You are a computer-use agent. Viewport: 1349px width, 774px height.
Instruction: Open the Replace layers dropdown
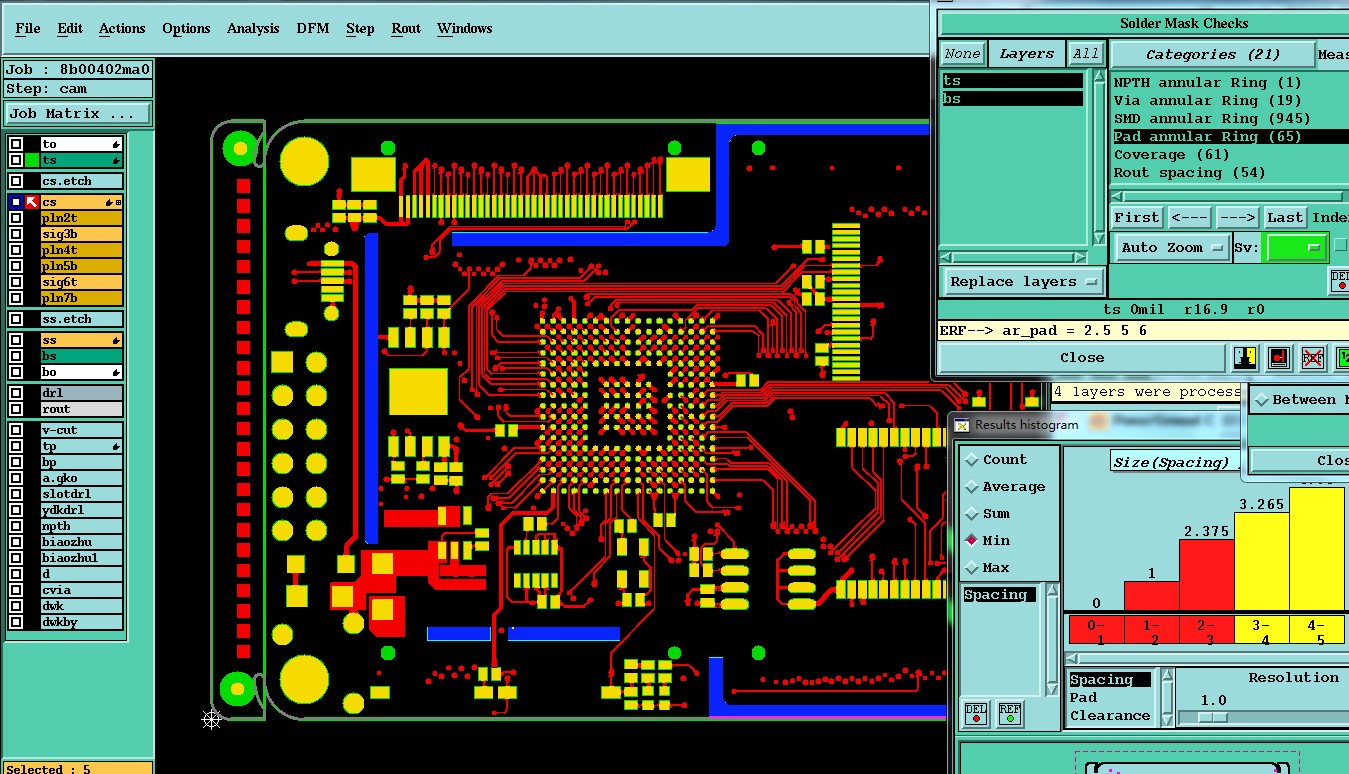(1024, 281)
